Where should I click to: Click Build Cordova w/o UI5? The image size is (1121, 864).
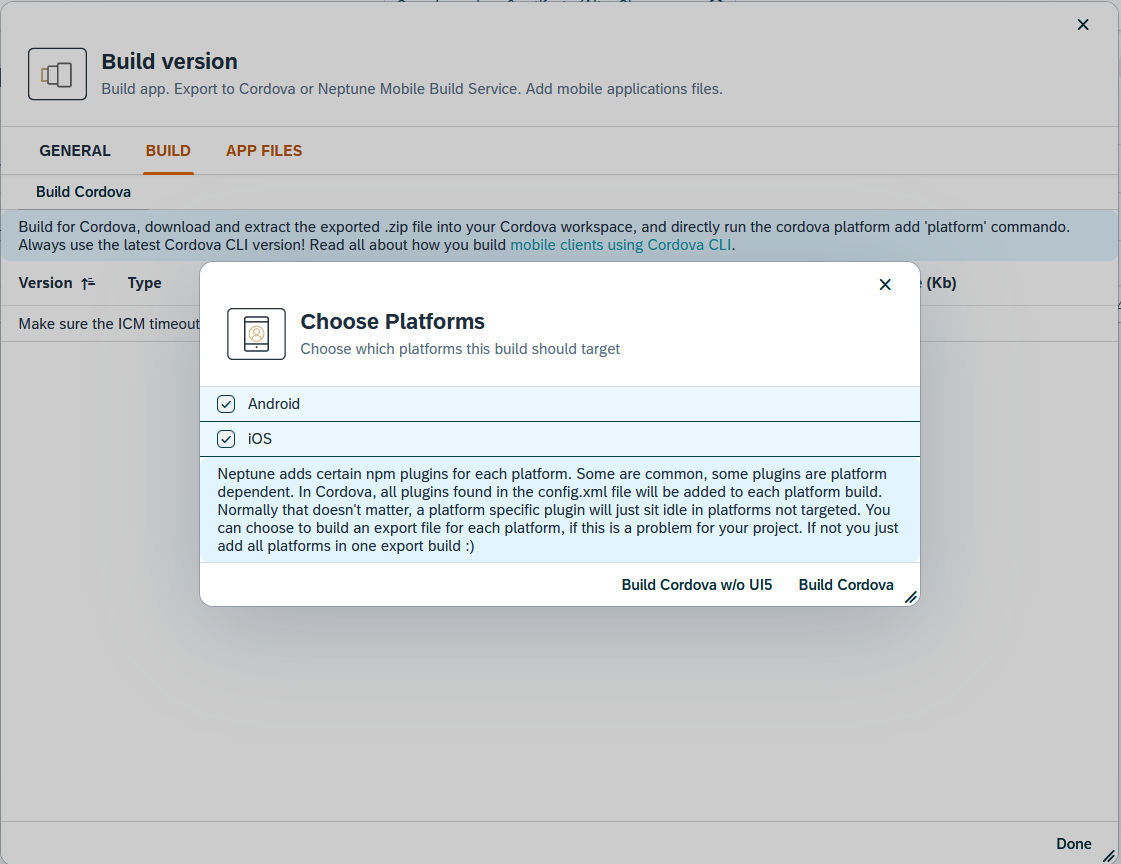point(697,584)
